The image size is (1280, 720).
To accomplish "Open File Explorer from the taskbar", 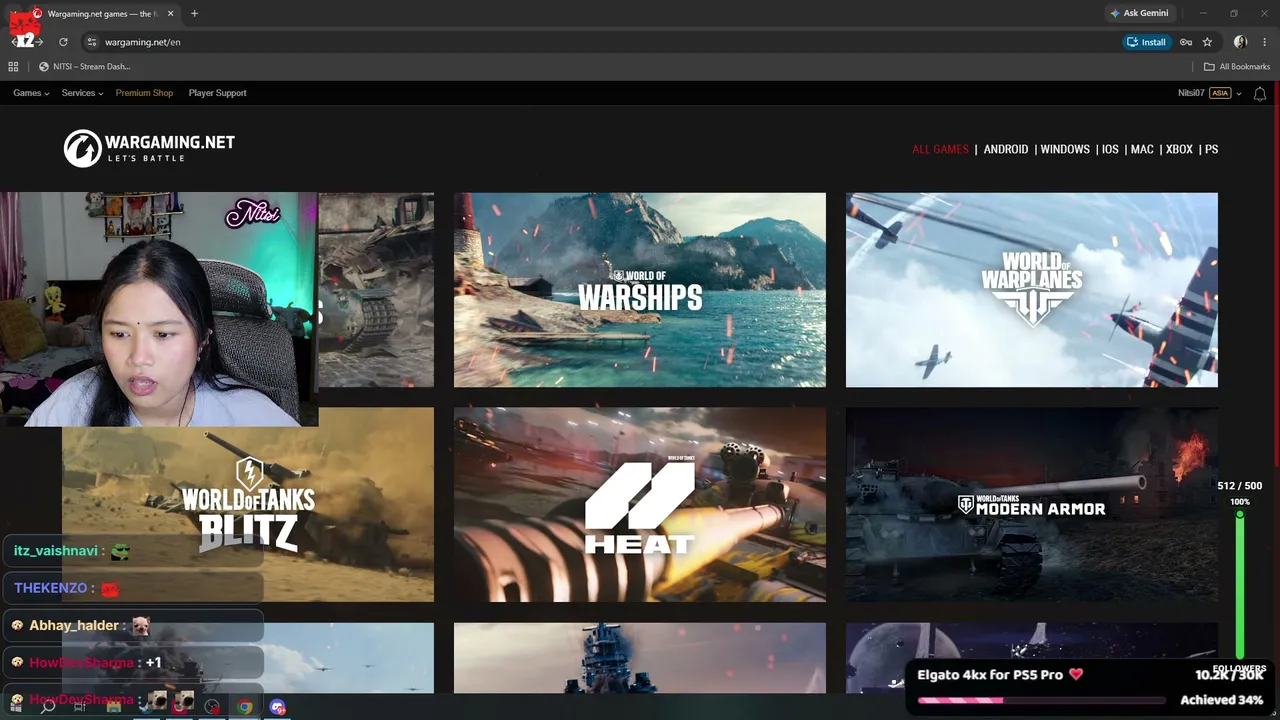I will pos(113,706).
